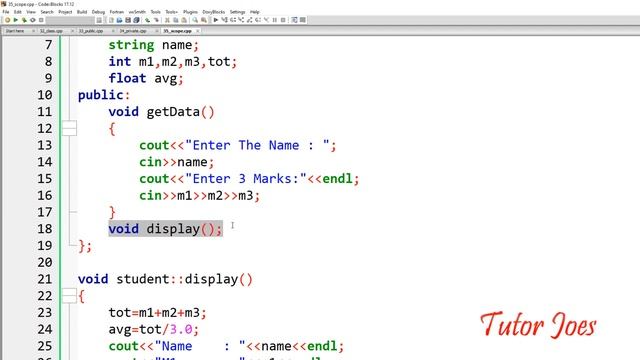Click the Redo arrow icon
Screen dimensions: 640x360
[156, 20]
